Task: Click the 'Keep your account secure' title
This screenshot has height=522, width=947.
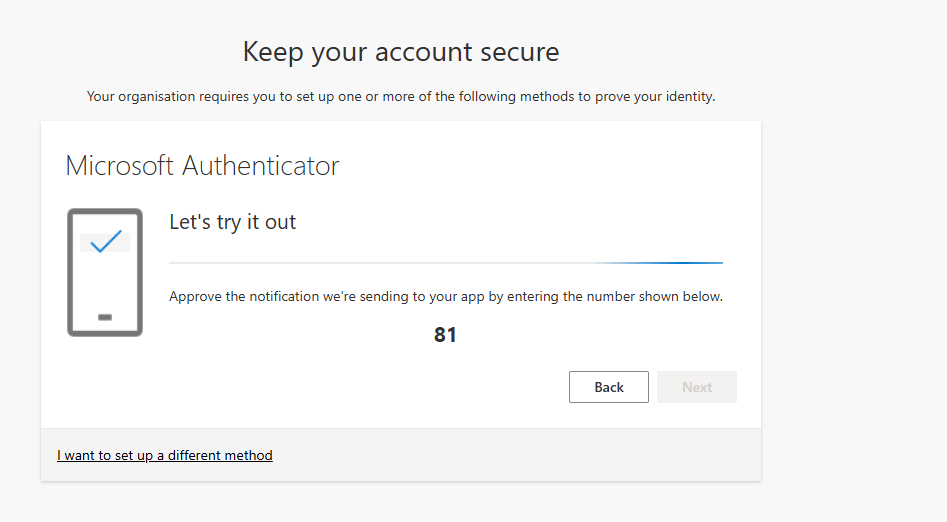Action: (401, 52)
